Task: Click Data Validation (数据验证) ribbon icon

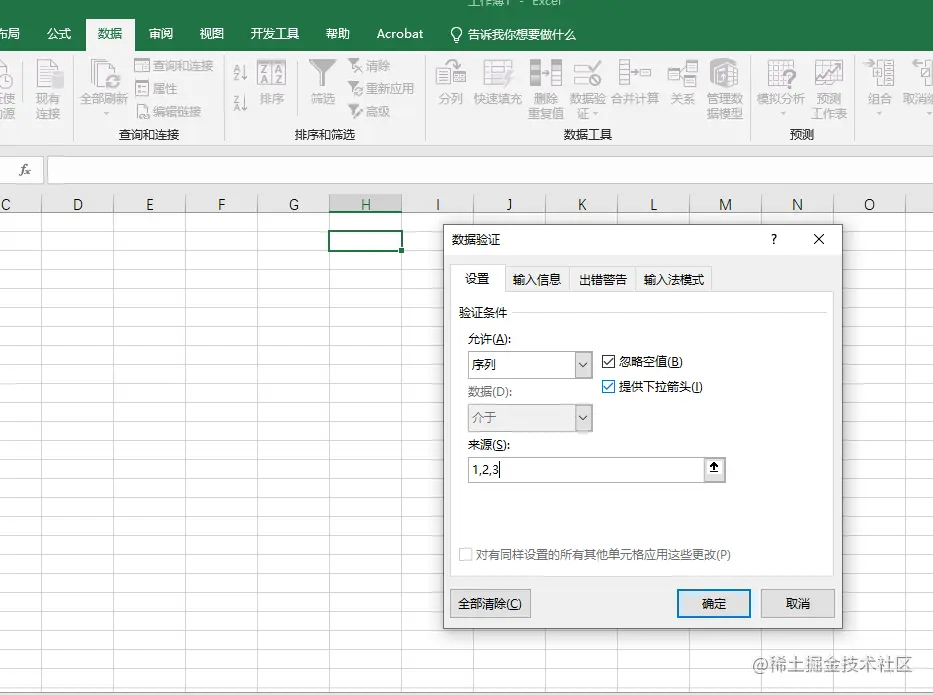Action: [587, 89]
